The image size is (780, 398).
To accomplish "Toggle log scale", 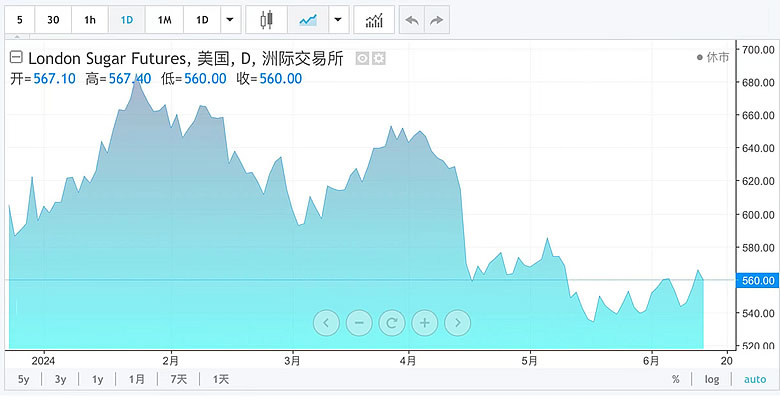I will click(712, 380).
